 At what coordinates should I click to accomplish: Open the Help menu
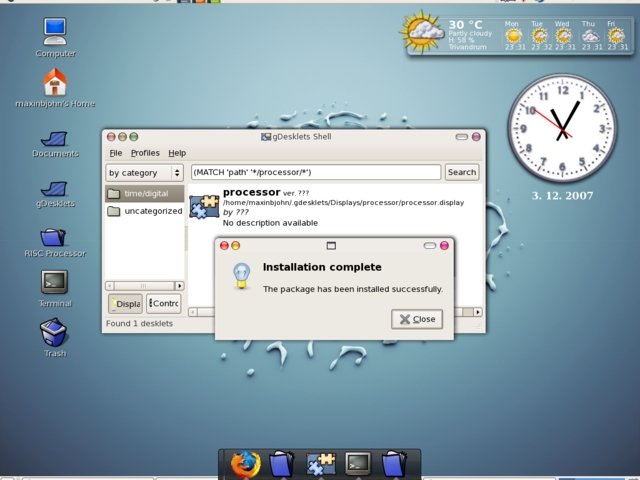pos(177,153)
